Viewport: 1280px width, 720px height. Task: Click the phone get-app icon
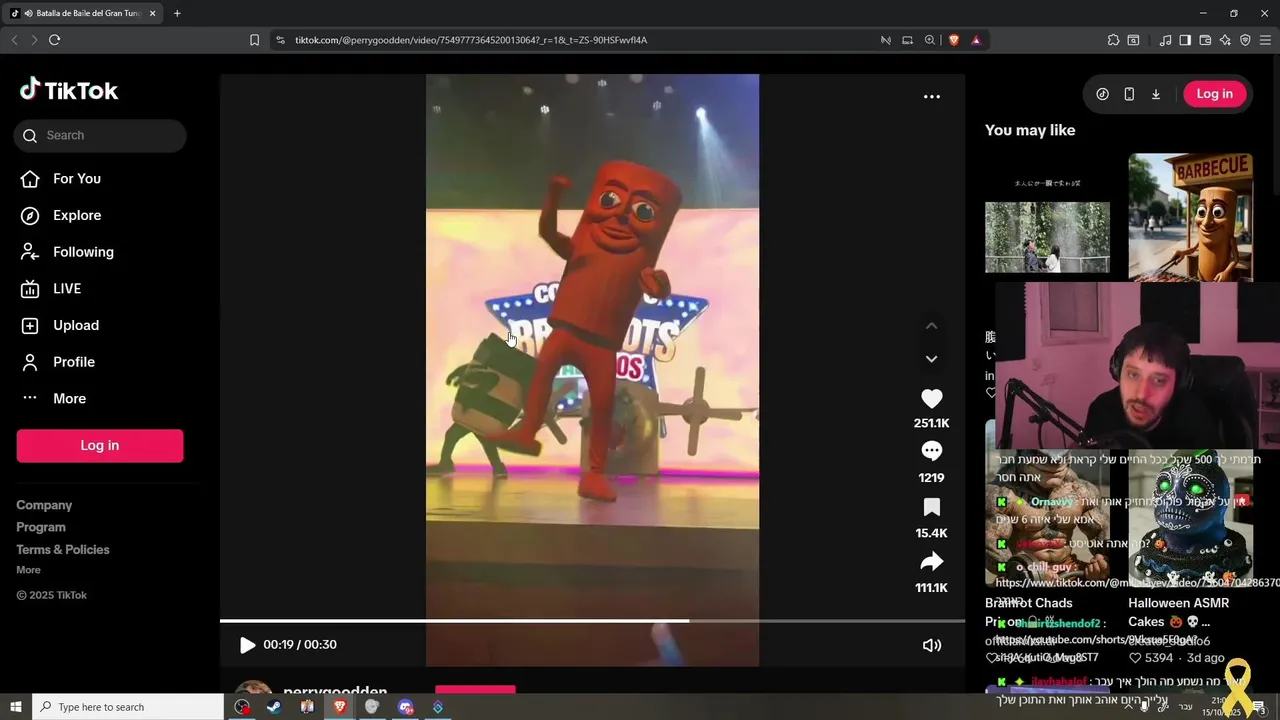pos(1129,94)
